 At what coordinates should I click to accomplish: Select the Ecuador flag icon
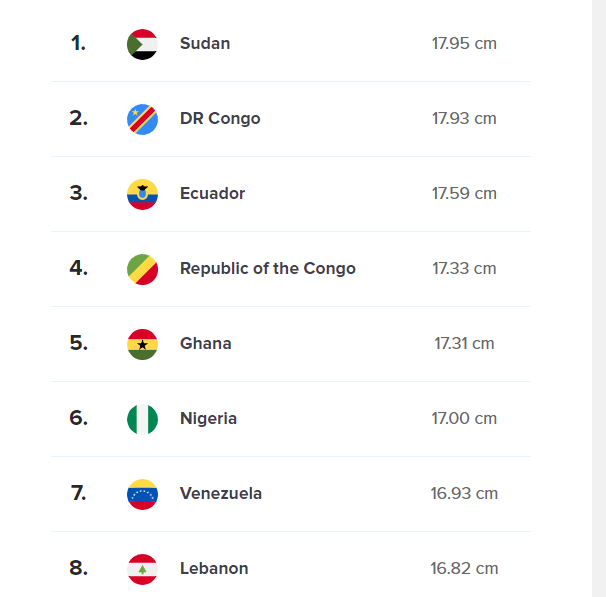[x=142, y=194]
